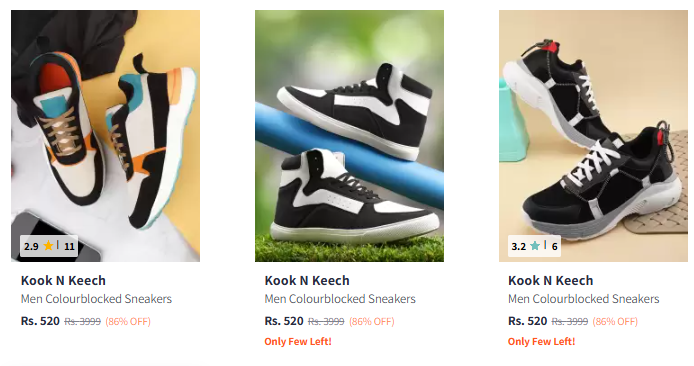
Task: Click the yellow star on 2.9 rating badge
Action: [x=48, y=246]
